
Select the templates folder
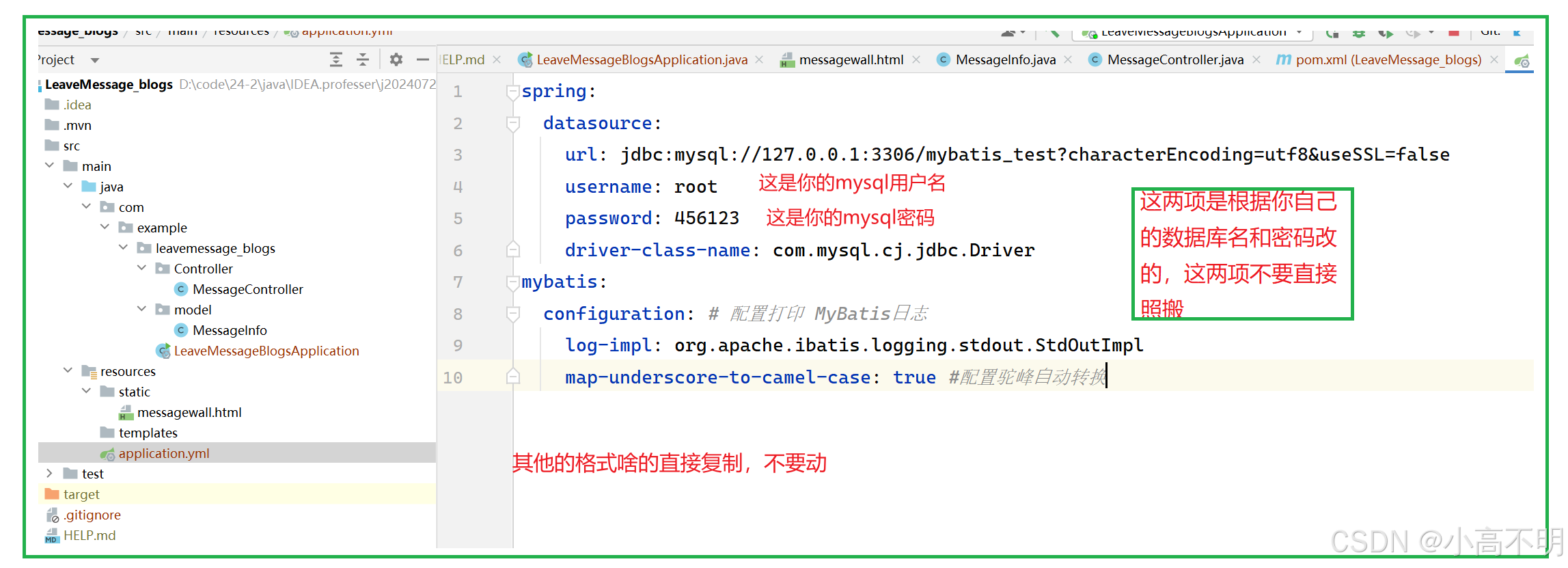click(148, 433)
